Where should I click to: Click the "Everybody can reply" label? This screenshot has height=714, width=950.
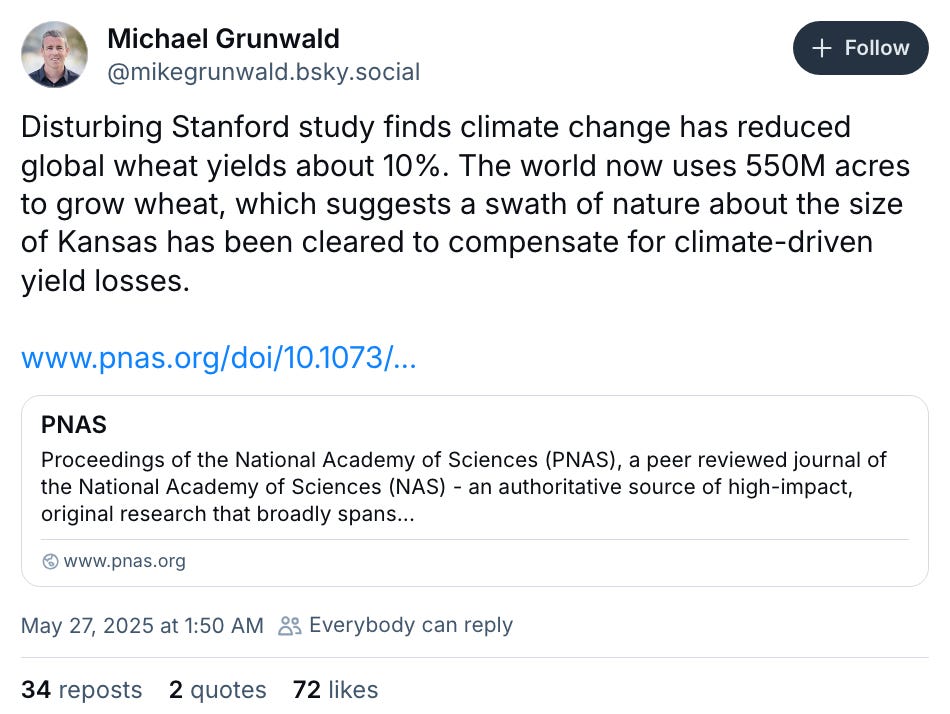[x=410, y=626]
